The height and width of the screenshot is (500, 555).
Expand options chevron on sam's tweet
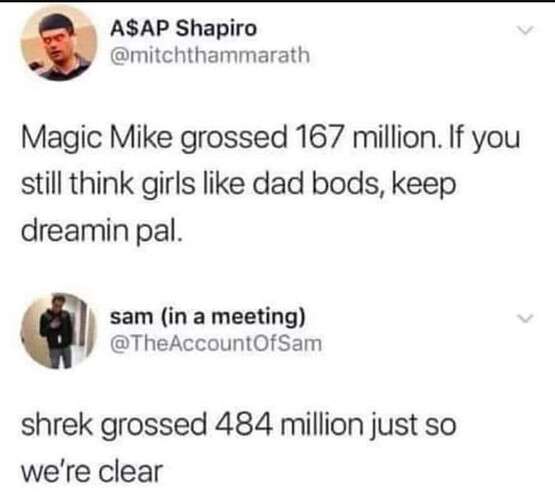coord(524,318)
